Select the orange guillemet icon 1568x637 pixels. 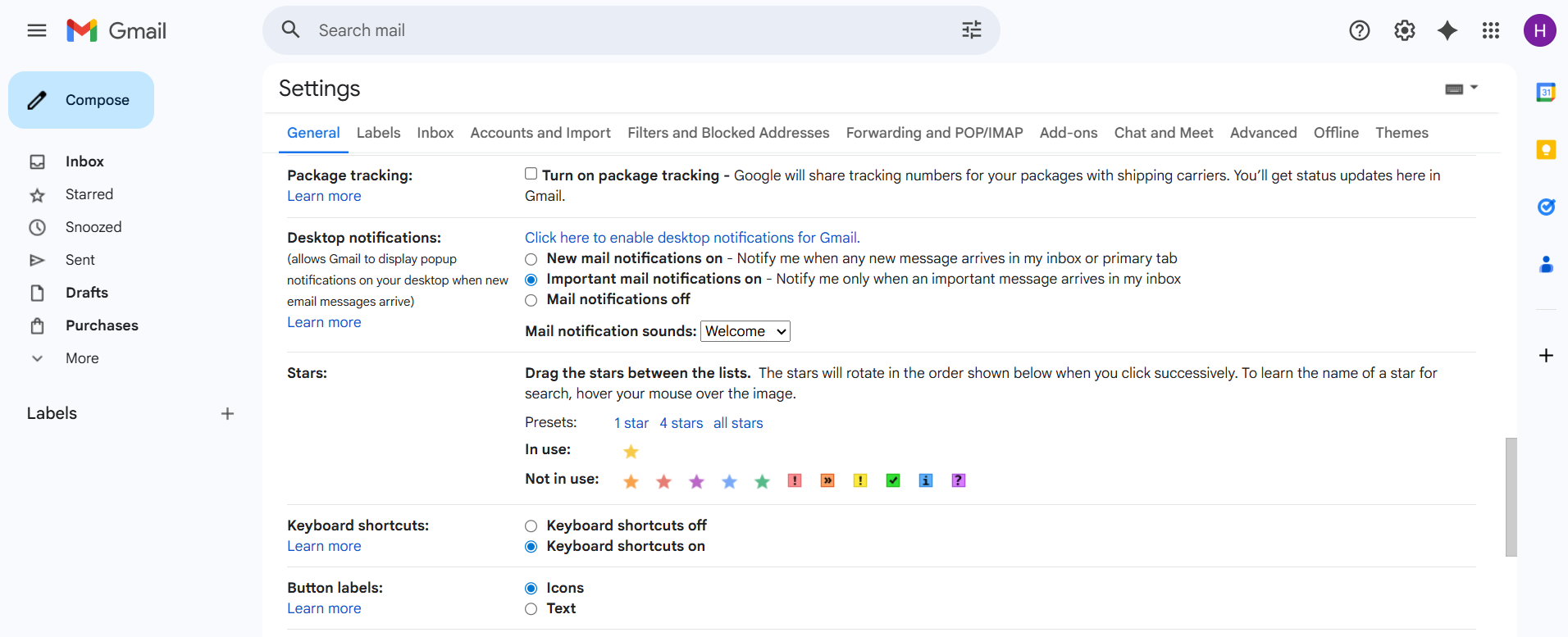pyautogui.click(x=827, y=480)
